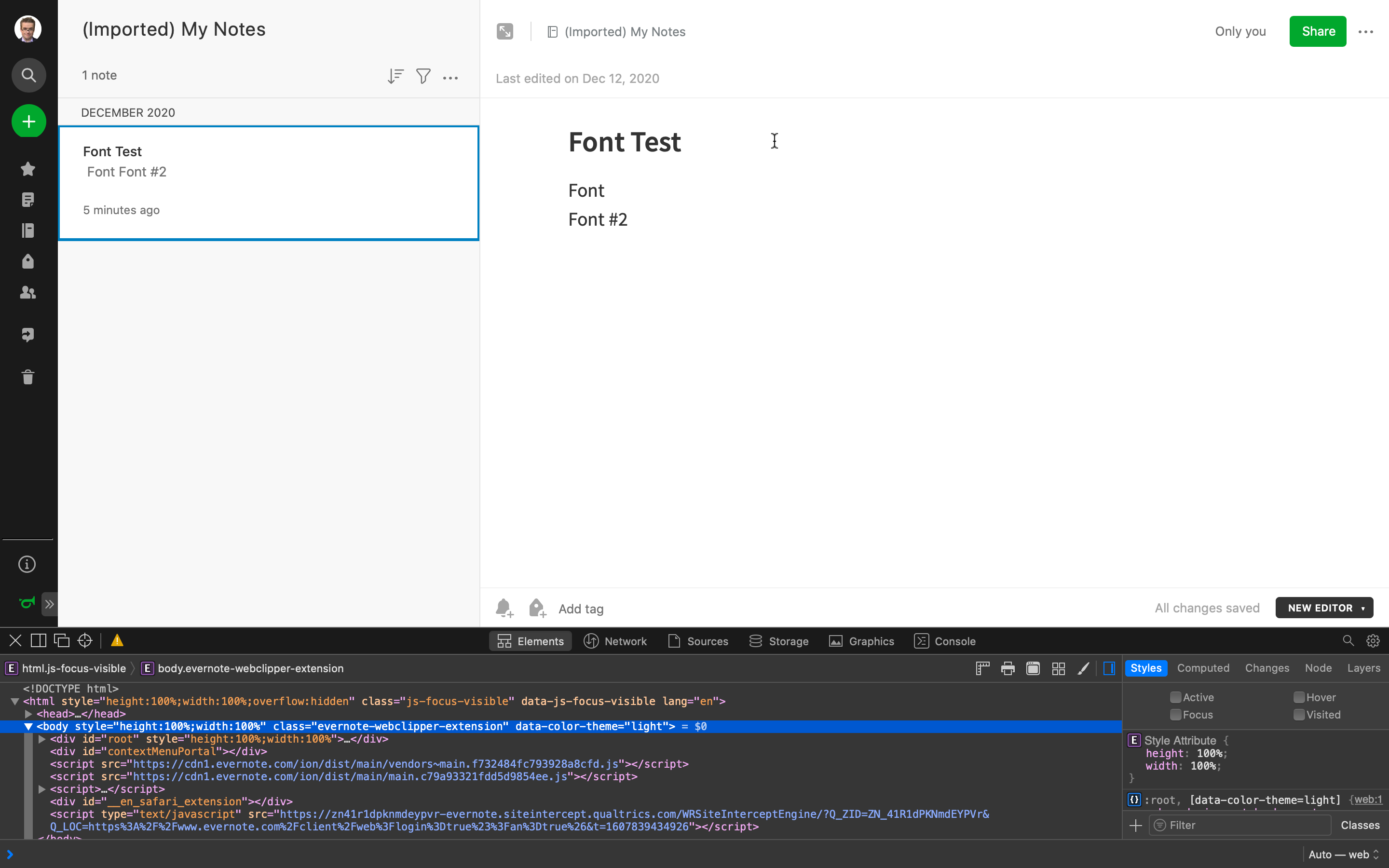The height and width of the screenshot is (868, 1389).
Task: Click Only you sharing status
Action: (x=1240, y=31)
